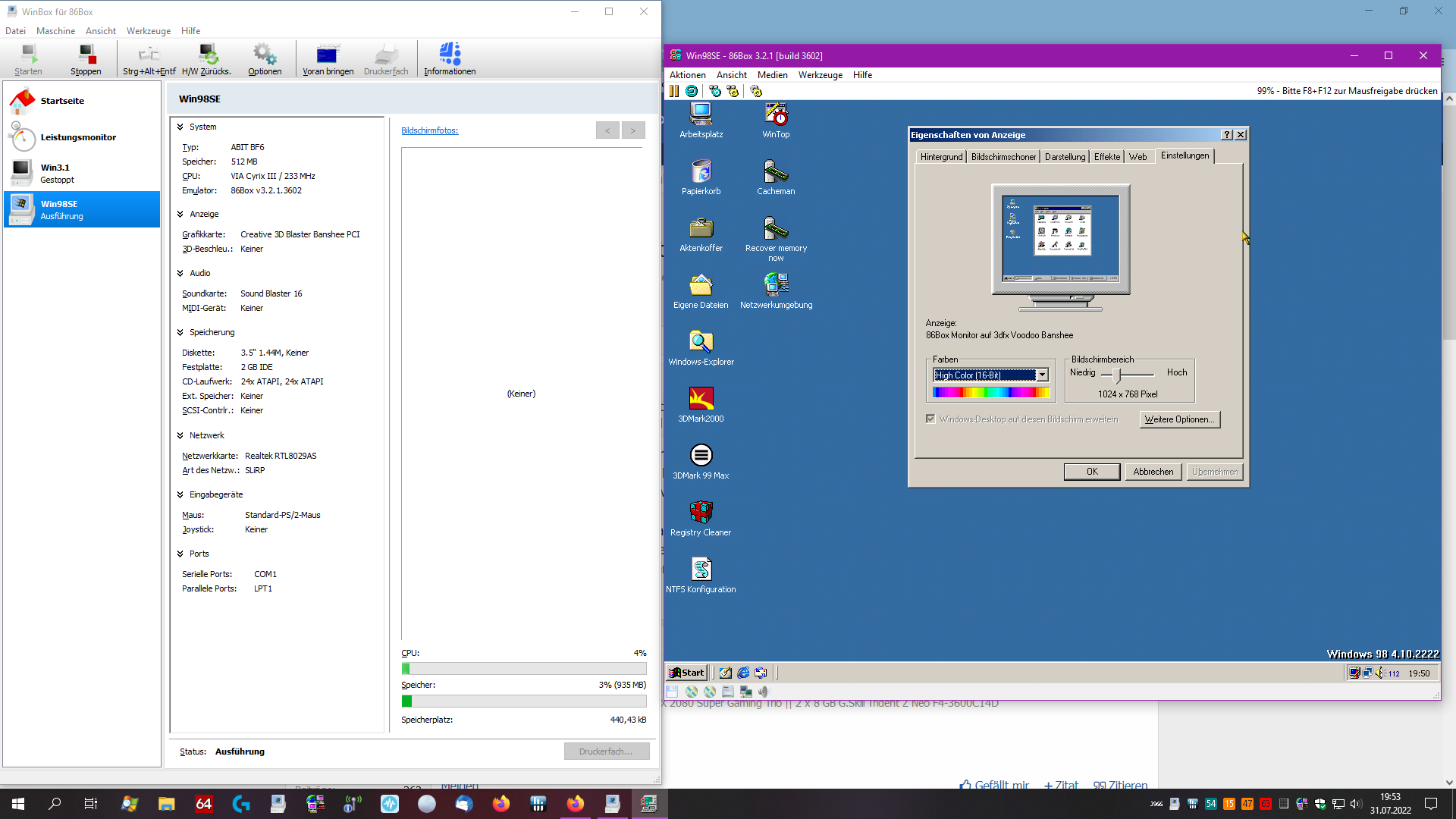1456x819 pixels.
Task: Click the monitor preview in display settings
Action: pyautogui.click(x=1060, y=248)
